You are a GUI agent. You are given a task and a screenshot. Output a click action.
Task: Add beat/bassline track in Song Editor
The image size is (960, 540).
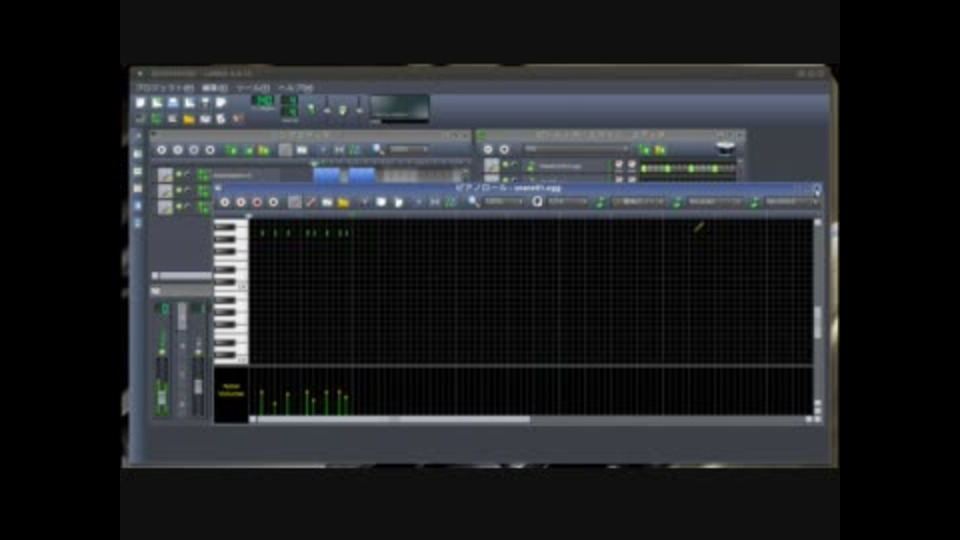coord(231,150)
